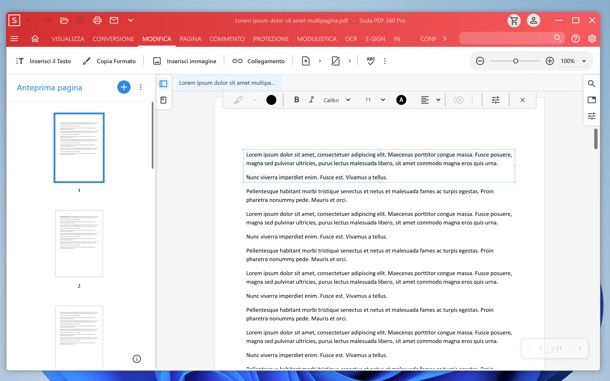Toggle Italic formatting
Image resolution: width=610 pixels, height=381 pixels.
tap(311, 100)
